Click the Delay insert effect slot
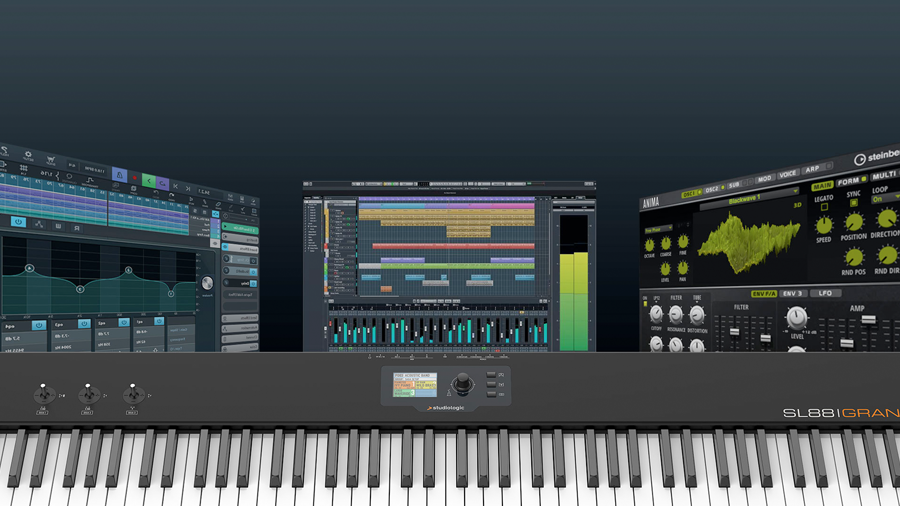Image resolution: width=900 pixels, height=506 pixels. pos(240,283)
